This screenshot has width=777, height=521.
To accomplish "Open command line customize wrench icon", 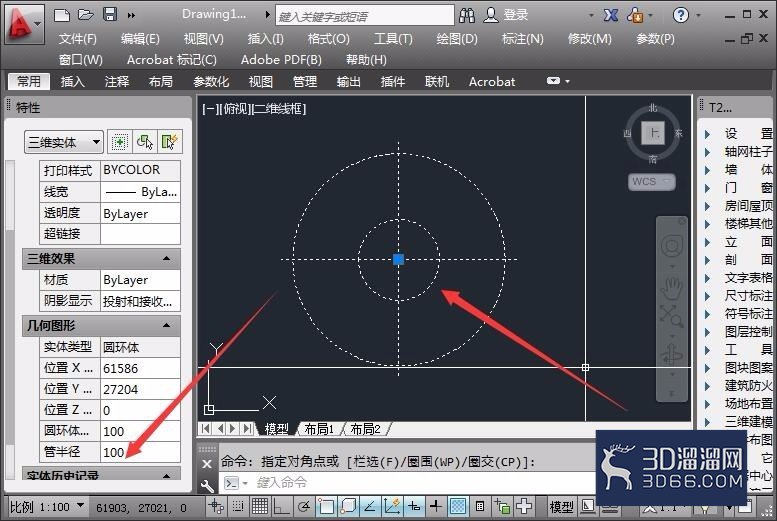I will pos(207,486).
